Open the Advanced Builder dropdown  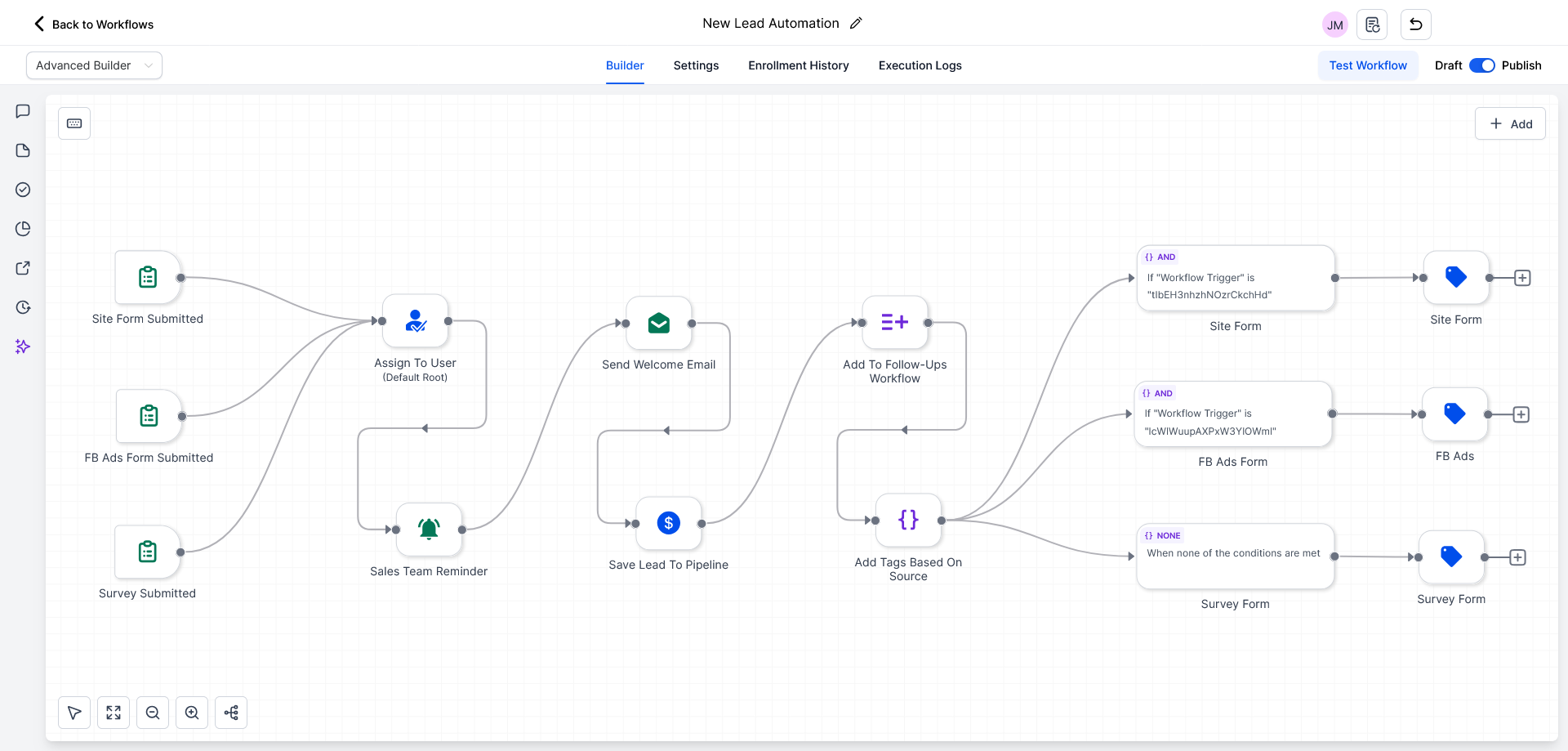coord(93,65)
